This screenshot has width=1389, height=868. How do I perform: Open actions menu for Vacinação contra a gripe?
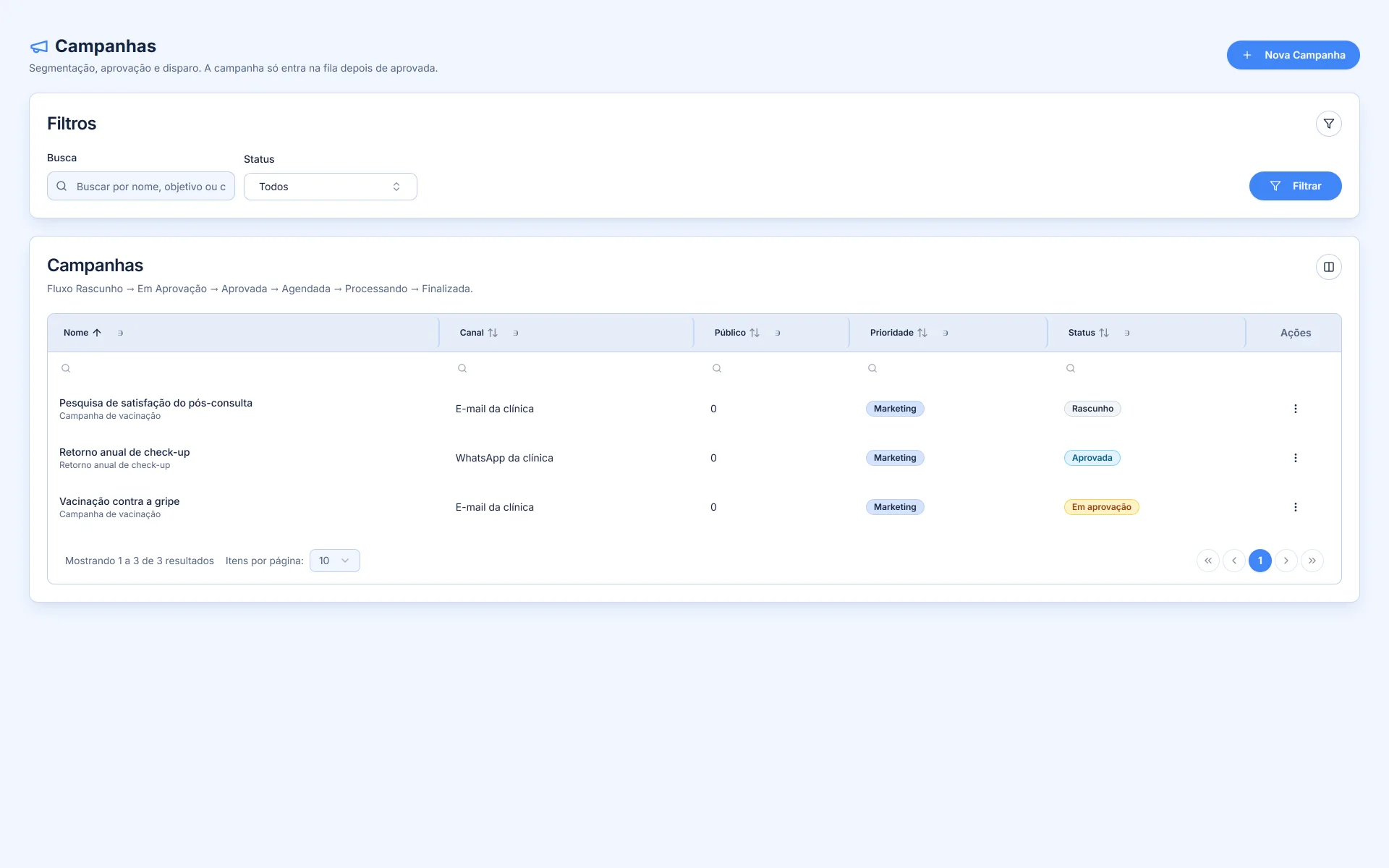pyautogui.click(x=1295, y=507)
